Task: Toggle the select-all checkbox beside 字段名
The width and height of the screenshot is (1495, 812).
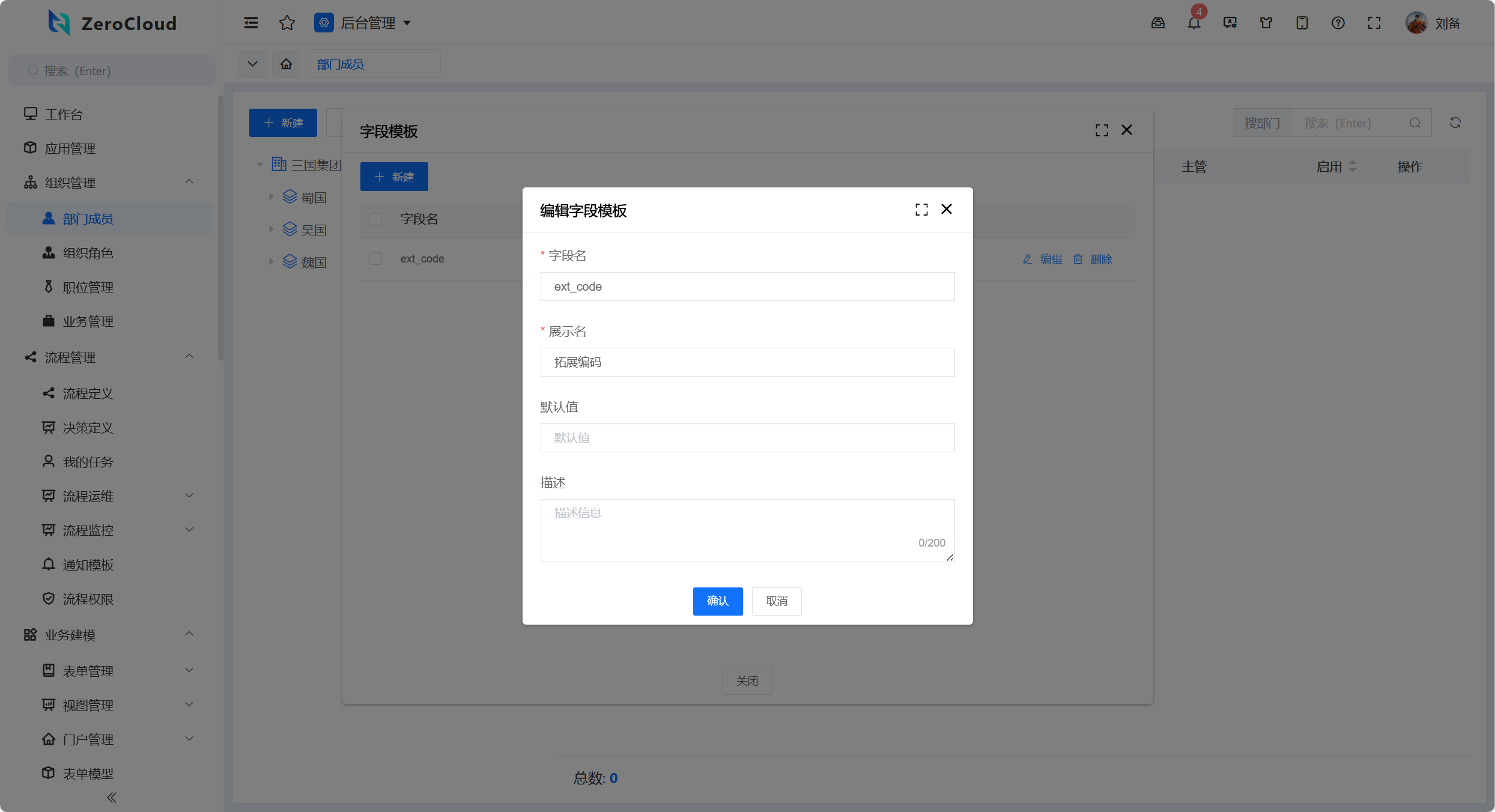Action: (x=376, y=219)
